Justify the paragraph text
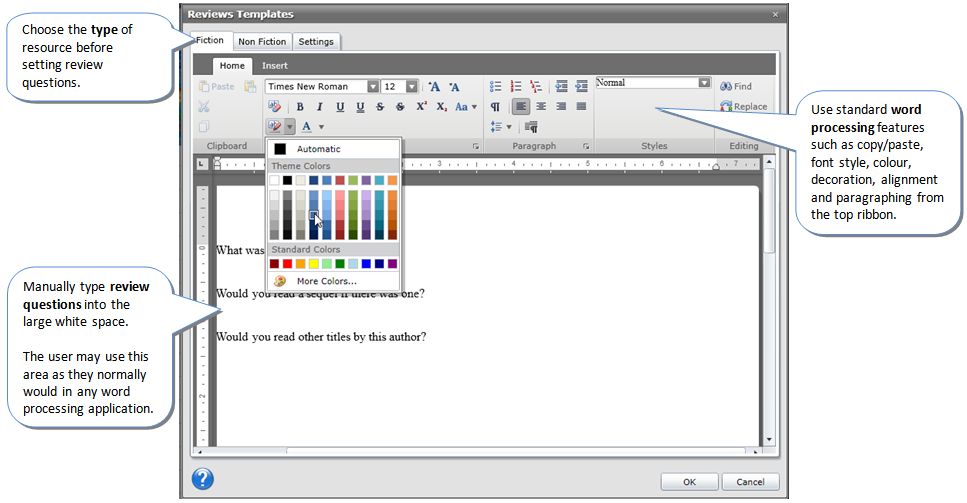 pyautogui.click(x=581, y=107)
